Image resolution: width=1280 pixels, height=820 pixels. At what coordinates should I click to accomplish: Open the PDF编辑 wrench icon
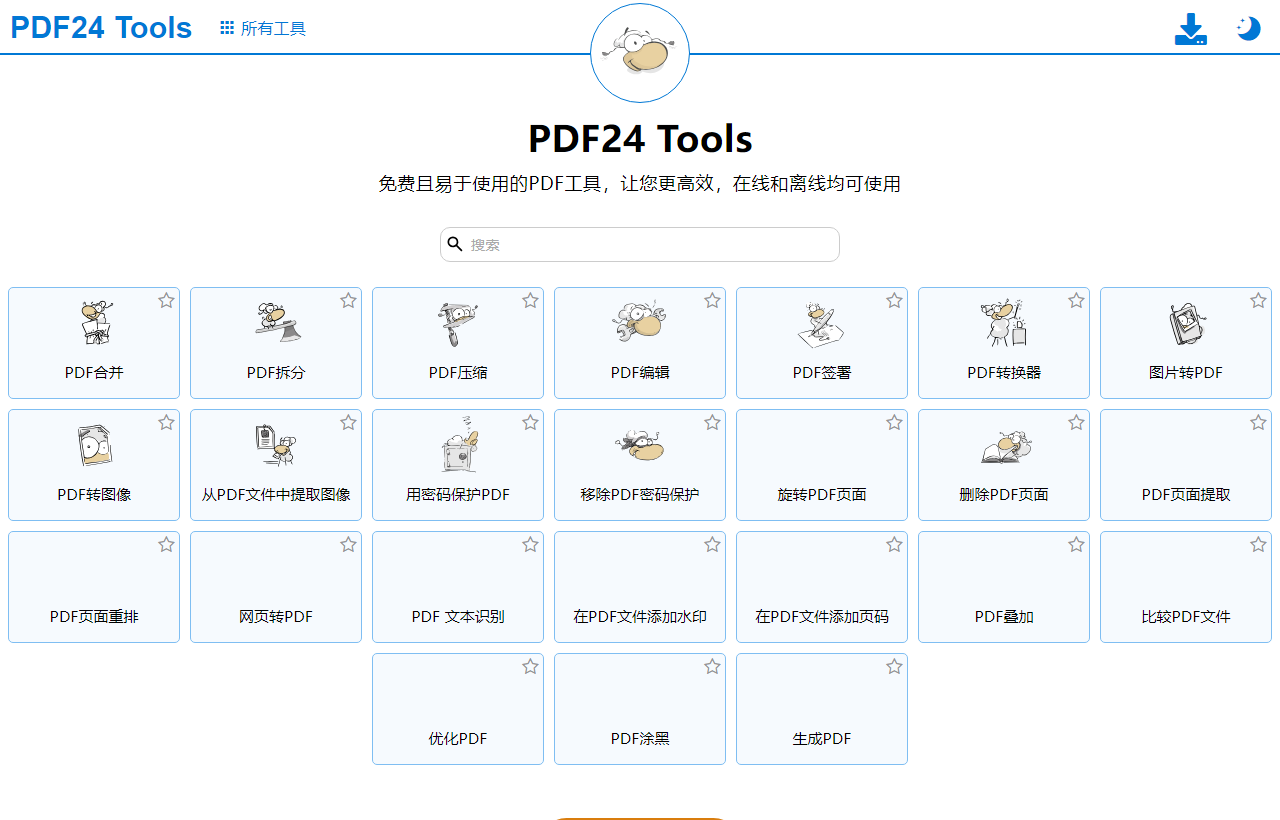point(640,321)
